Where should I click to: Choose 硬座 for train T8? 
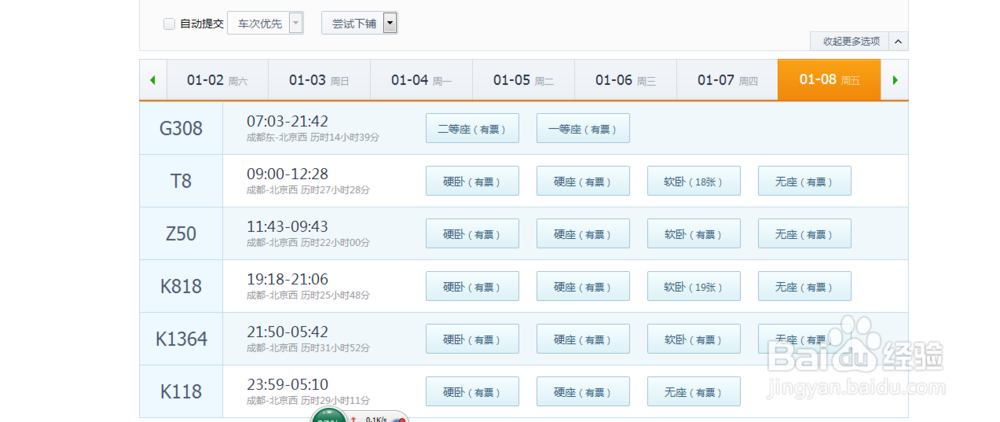point(583,181)
